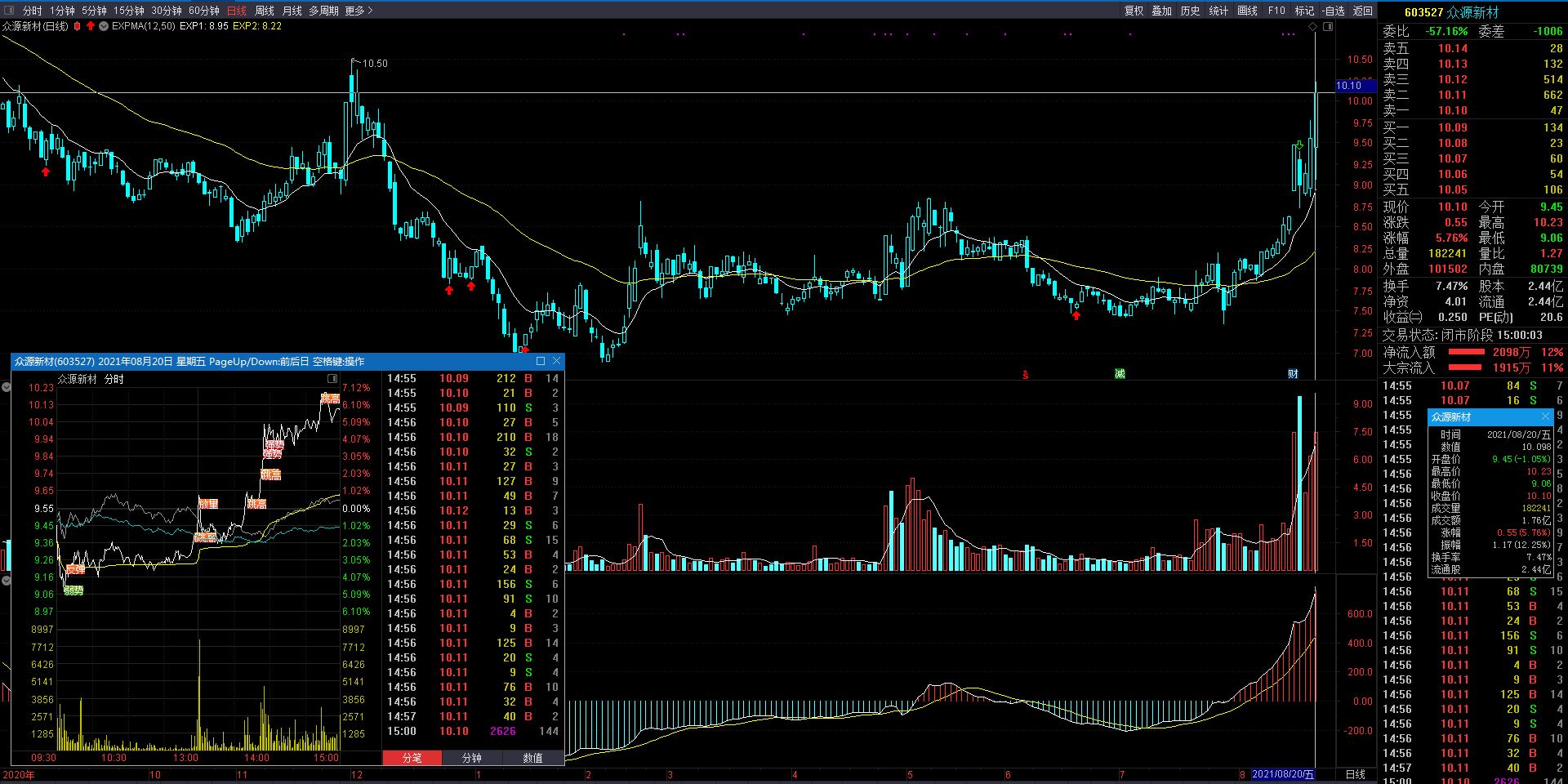The image size is (1568, 784).
Task: Switch to 周线 weekly chart
Action: (265, 11)
